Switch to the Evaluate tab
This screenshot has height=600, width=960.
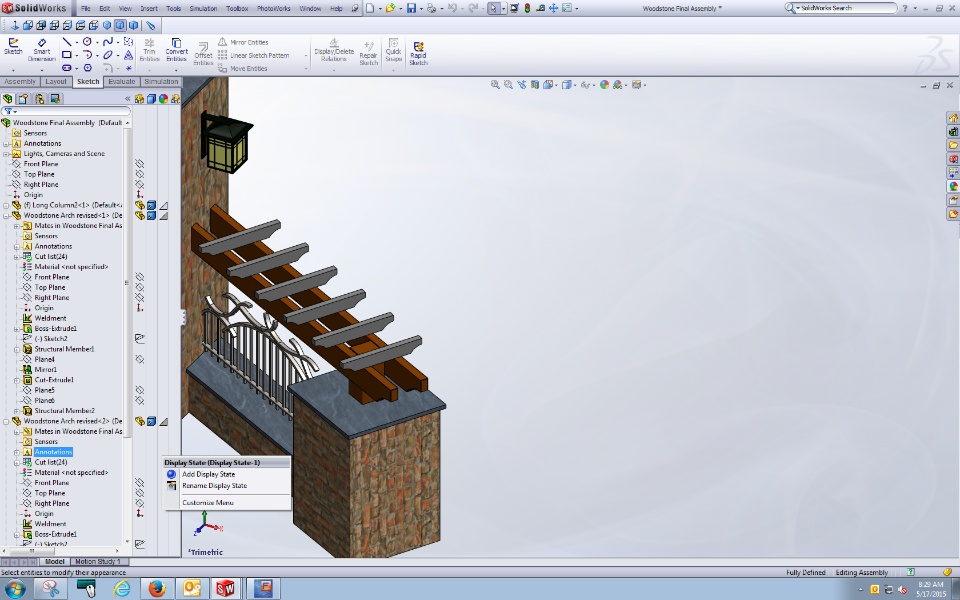(121, 81)
